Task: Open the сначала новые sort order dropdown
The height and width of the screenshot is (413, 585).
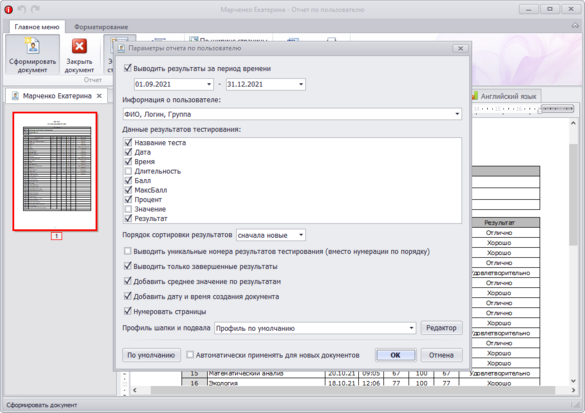Action: 301,235
